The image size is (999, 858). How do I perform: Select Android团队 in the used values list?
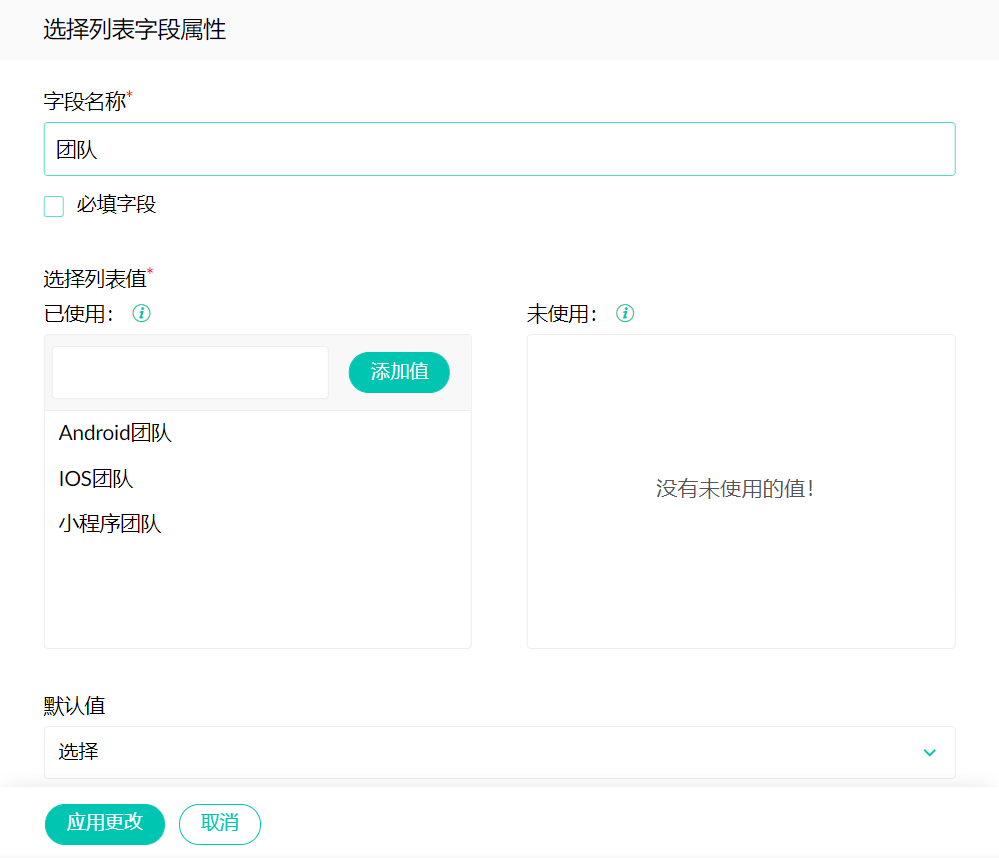pyautogui.click(x=116, y=433)
